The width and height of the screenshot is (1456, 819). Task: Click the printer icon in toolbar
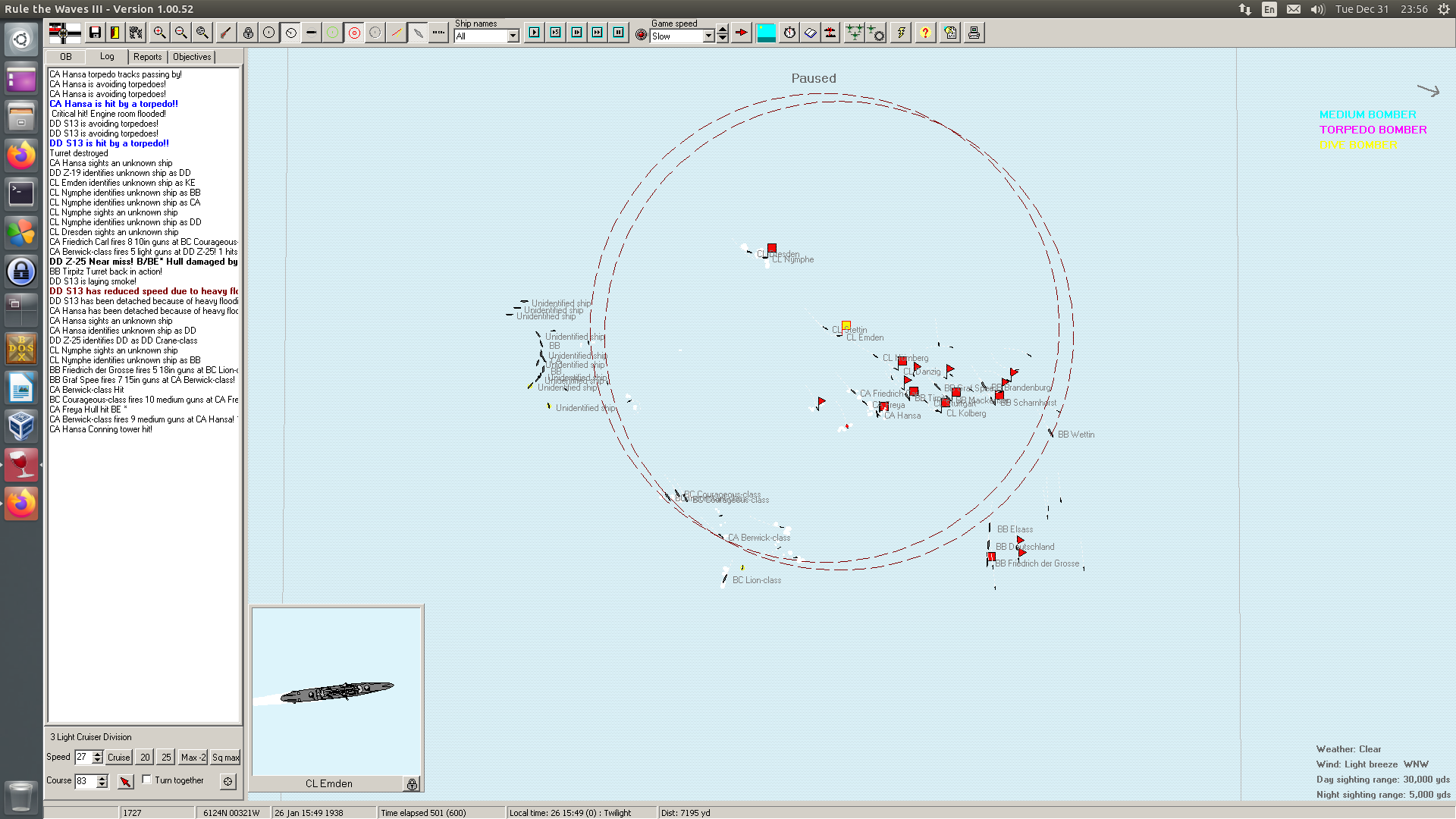click(x=974, y=33)
